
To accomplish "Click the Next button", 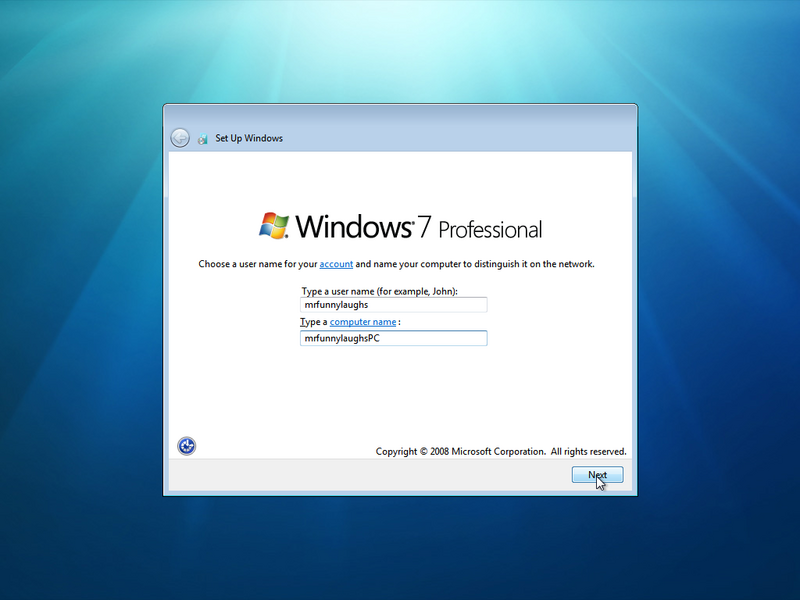I will pyautogui.click(x=597, y=474).
